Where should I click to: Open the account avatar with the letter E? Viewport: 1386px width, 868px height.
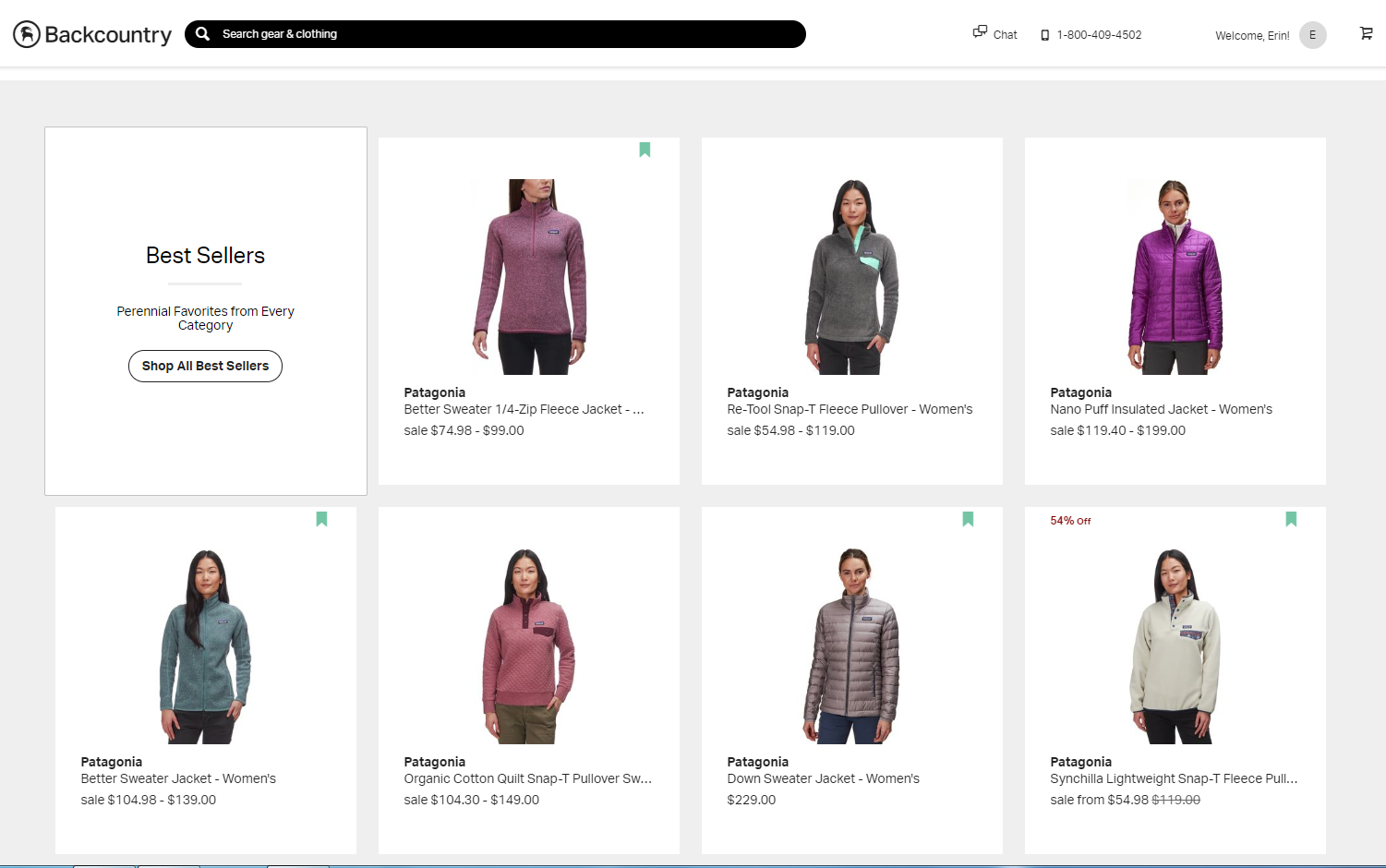click(x=1313, y=35)
